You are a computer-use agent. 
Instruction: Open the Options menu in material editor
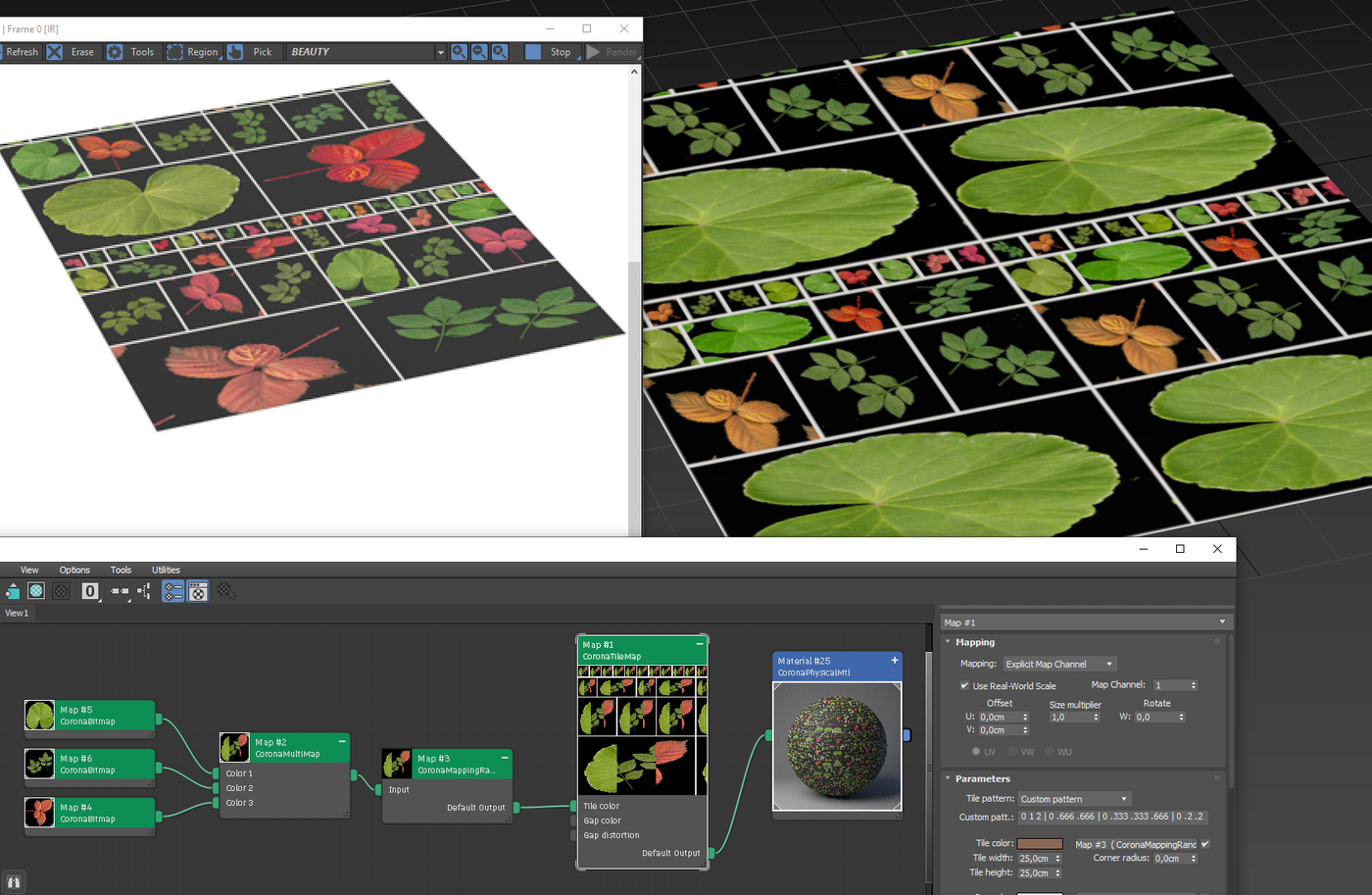click(x=74, y=570)
